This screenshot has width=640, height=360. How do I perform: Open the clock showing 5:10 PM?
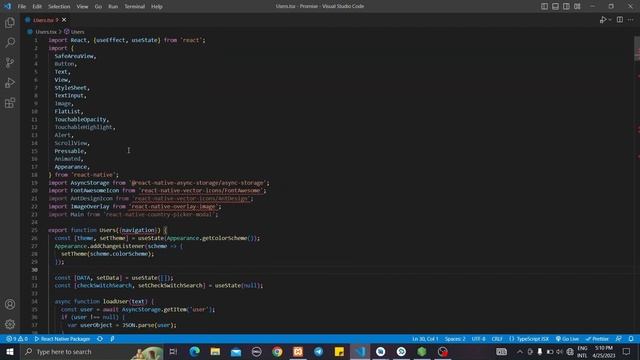click(604, 351)
